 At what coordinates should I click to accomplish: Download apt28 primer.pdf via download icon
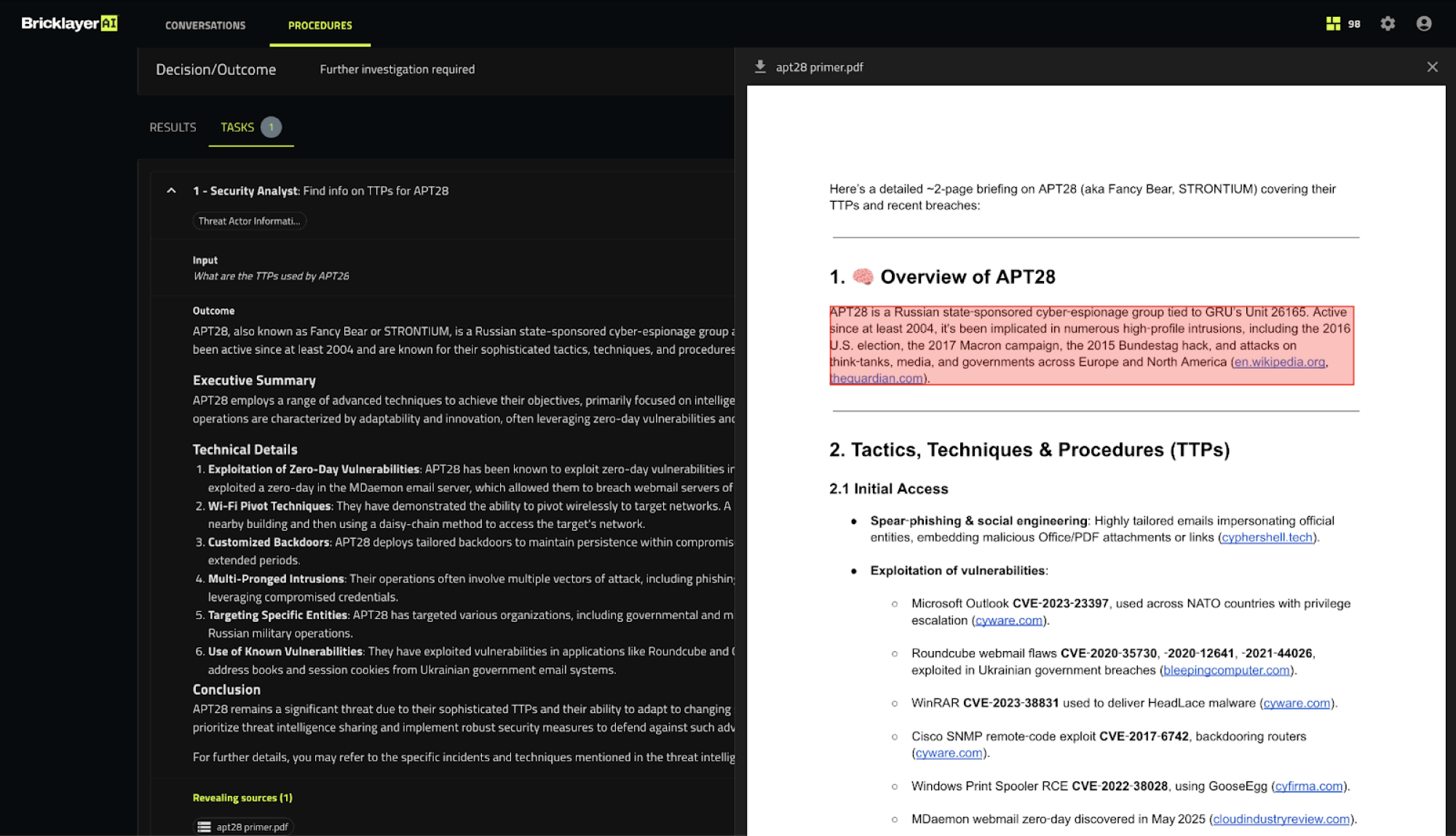(x=760, y=67)
